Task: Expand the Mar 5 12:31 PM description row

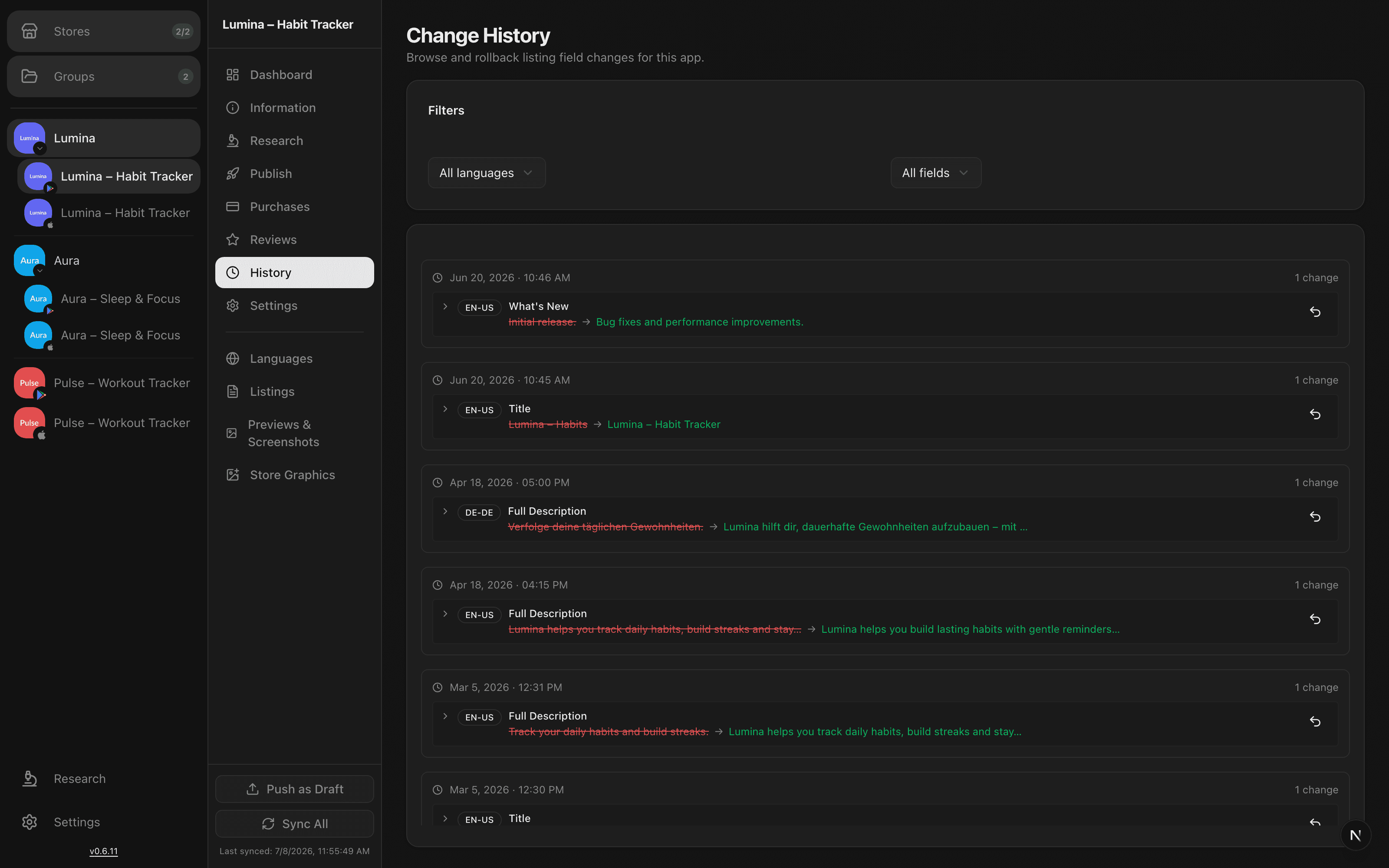Action: click(445, 716)
